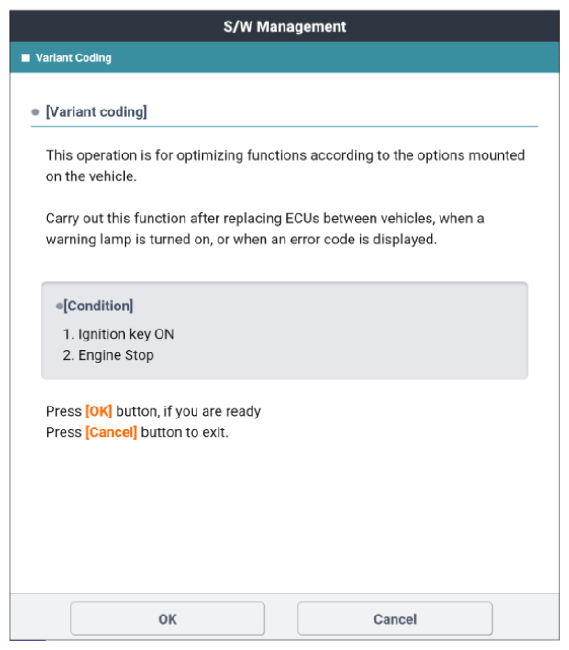Click the S/W Management title bar
This screenshot has height=650, width=569.
[285, 27]
